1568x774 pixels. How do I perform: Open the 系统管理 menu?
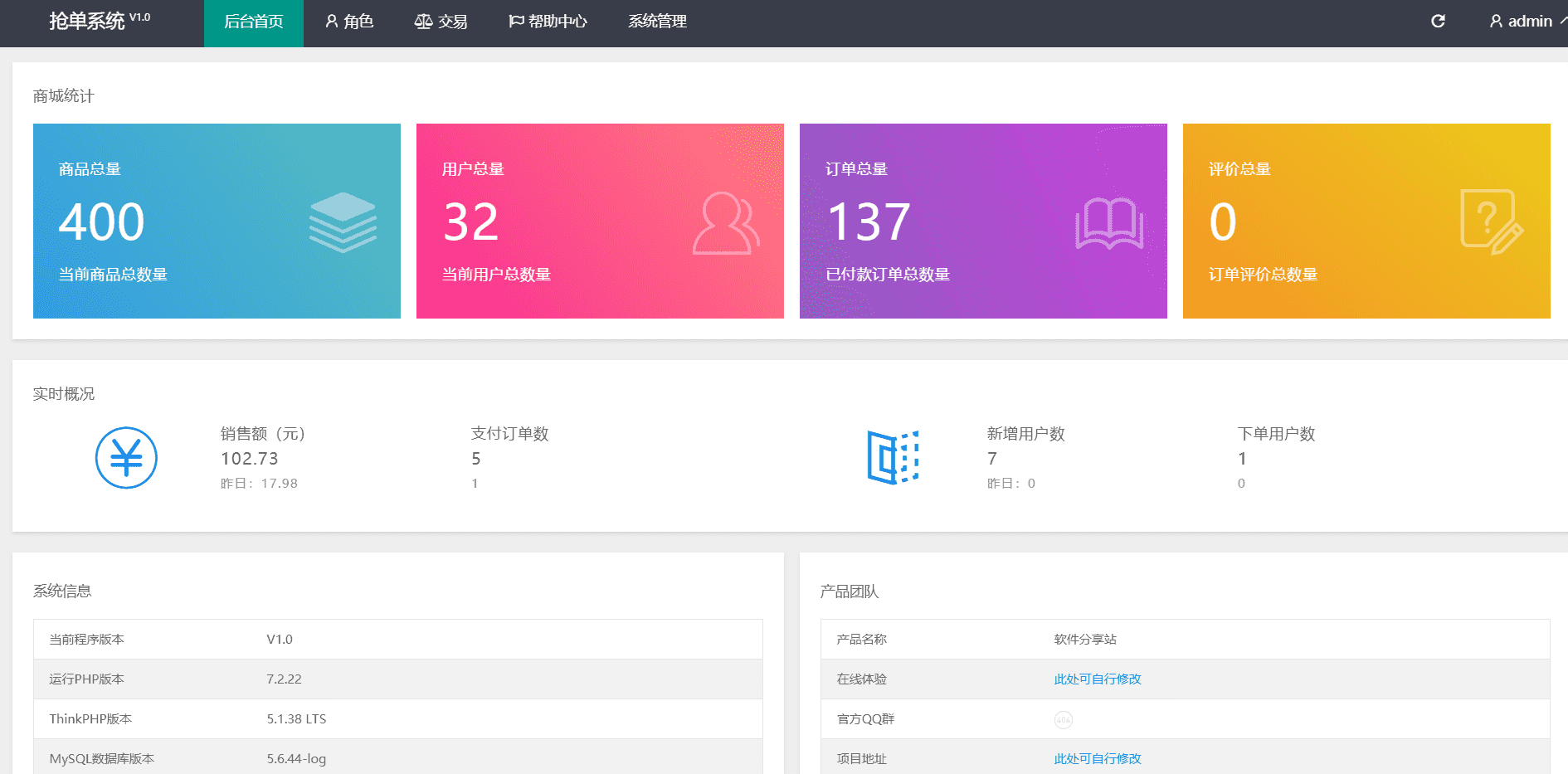(x=657, y=22)
